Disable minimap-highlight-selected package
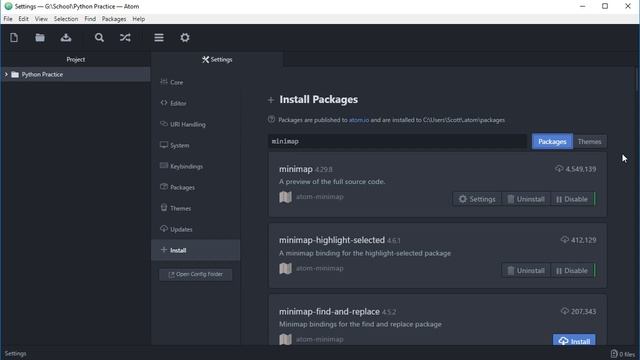 [572, 271]
